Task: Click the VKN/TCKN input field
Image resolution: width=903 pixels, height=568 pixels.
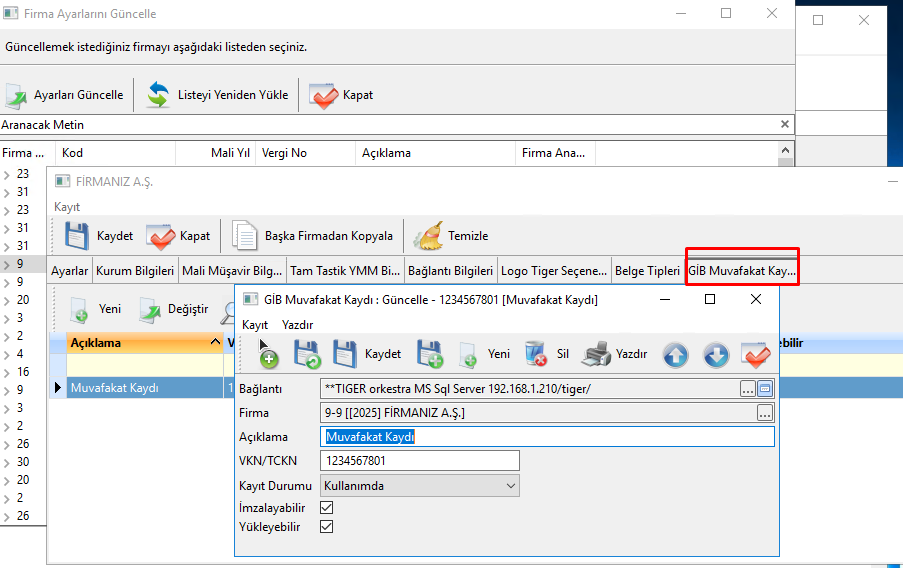Action: coord(420,461)
